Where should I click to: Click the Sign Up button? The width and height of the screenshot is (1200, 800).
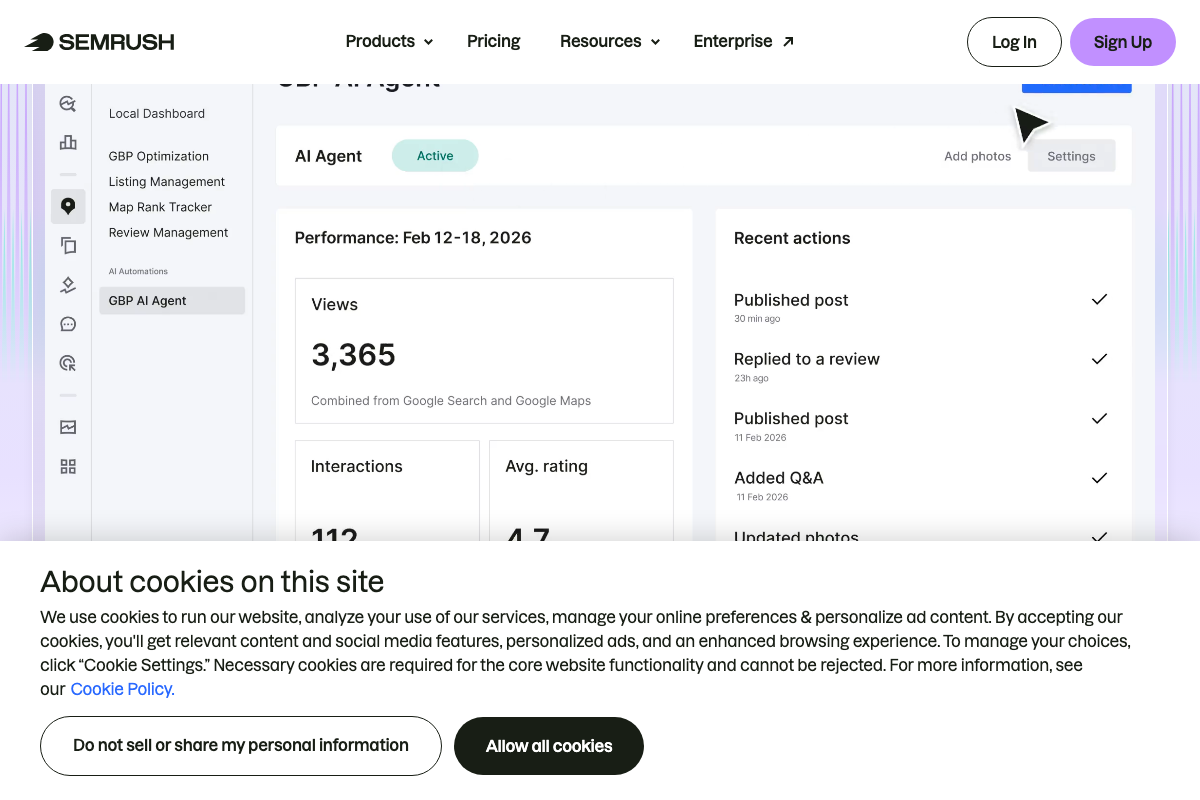[x=1123, y=42]
